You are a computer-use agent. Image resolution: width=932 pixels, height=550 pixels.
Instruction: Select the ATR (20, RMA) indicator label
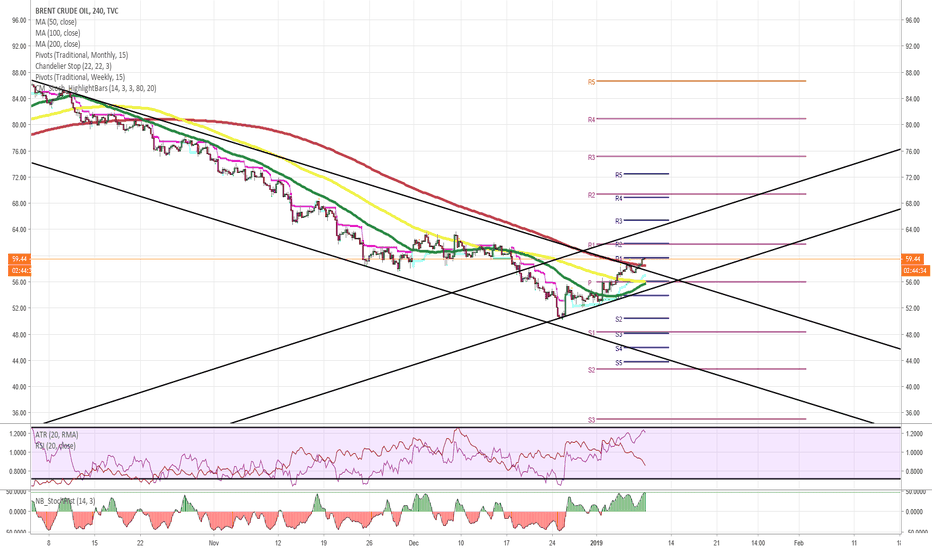coord(57,435)
